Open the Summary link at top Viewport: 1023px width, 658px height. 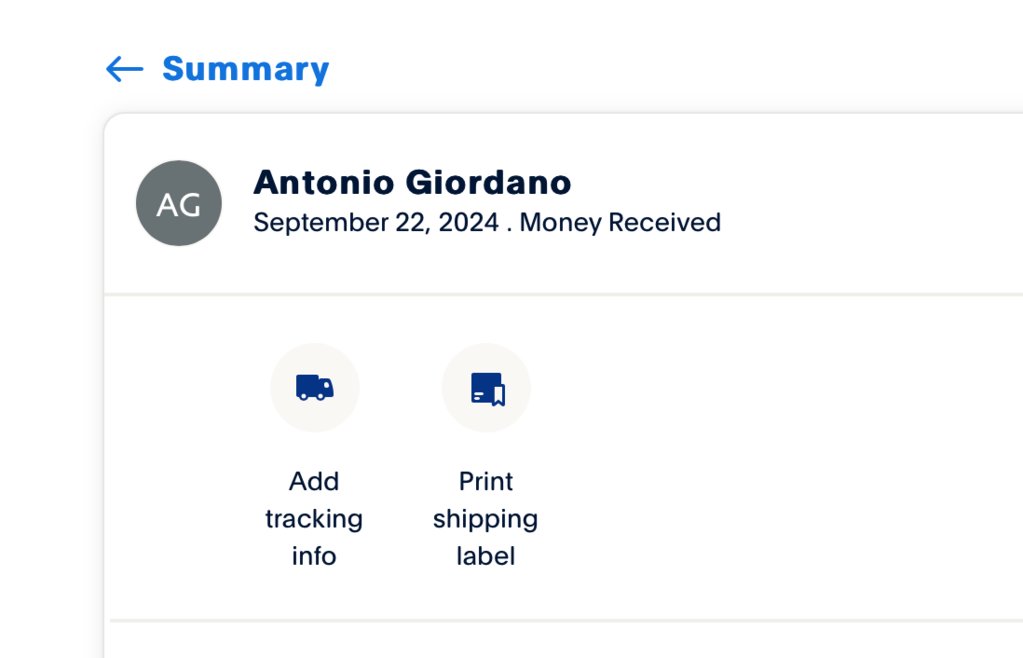coord(245,69)
